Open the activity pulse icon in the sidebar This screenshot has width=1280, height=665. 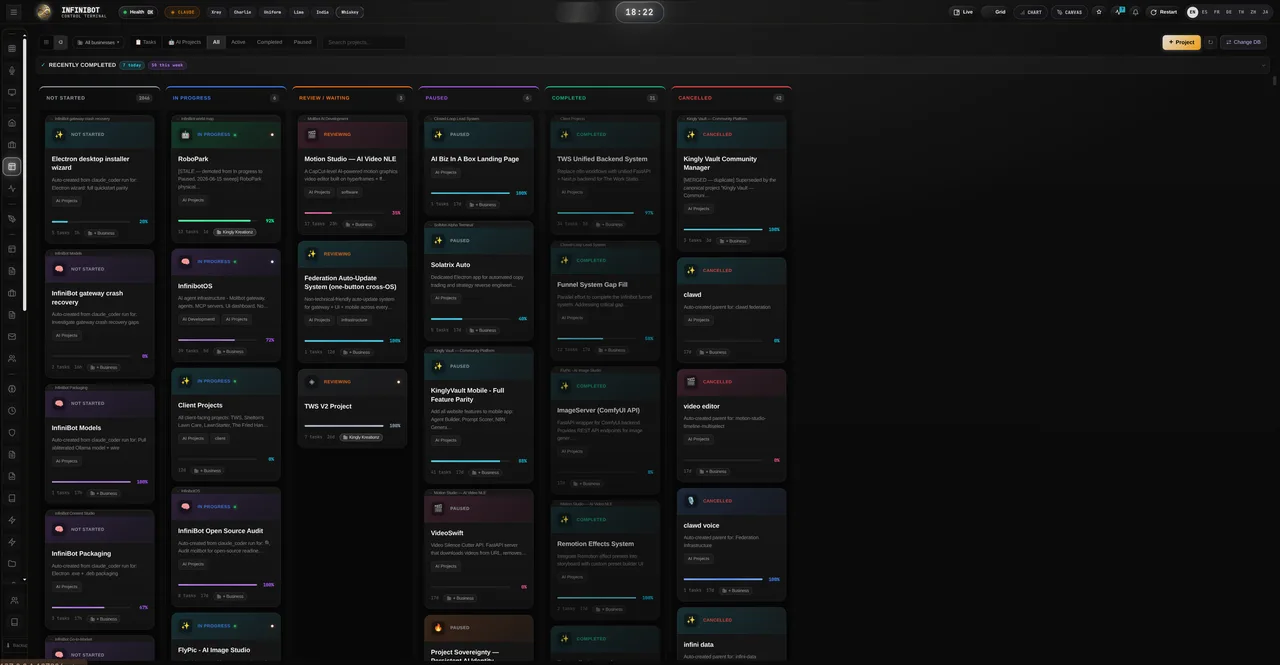12,188
